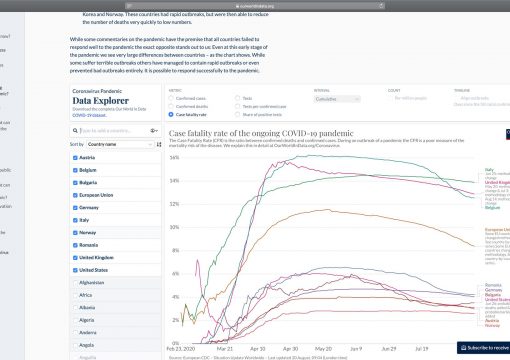Viewport: 510px width, 360px height.
Task: Select the Share of positive tests metric
Action: (237, 114)
